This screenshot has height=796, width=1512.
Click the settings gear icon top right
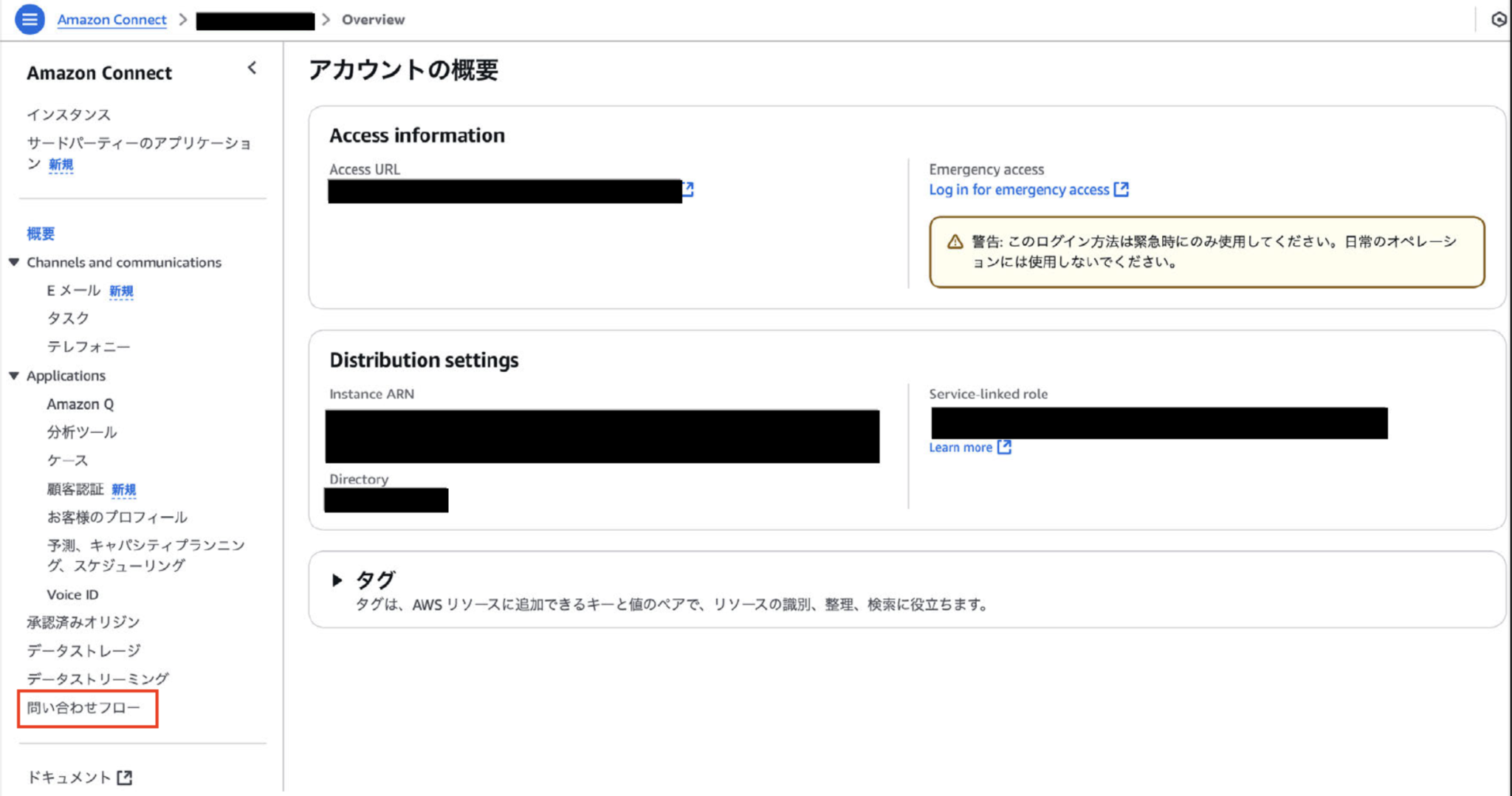pyautogui.click(x=1499, y=20)
